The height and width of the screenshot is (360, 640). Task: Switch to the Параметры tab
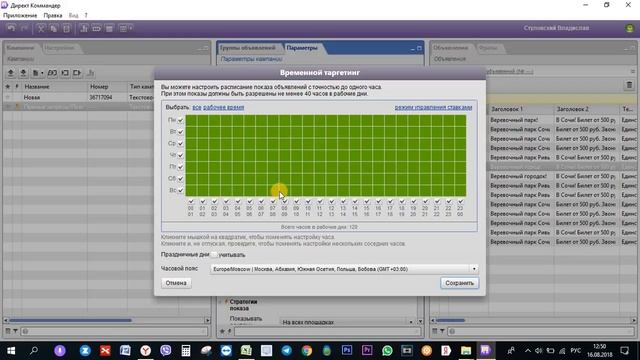coord(302,48)
